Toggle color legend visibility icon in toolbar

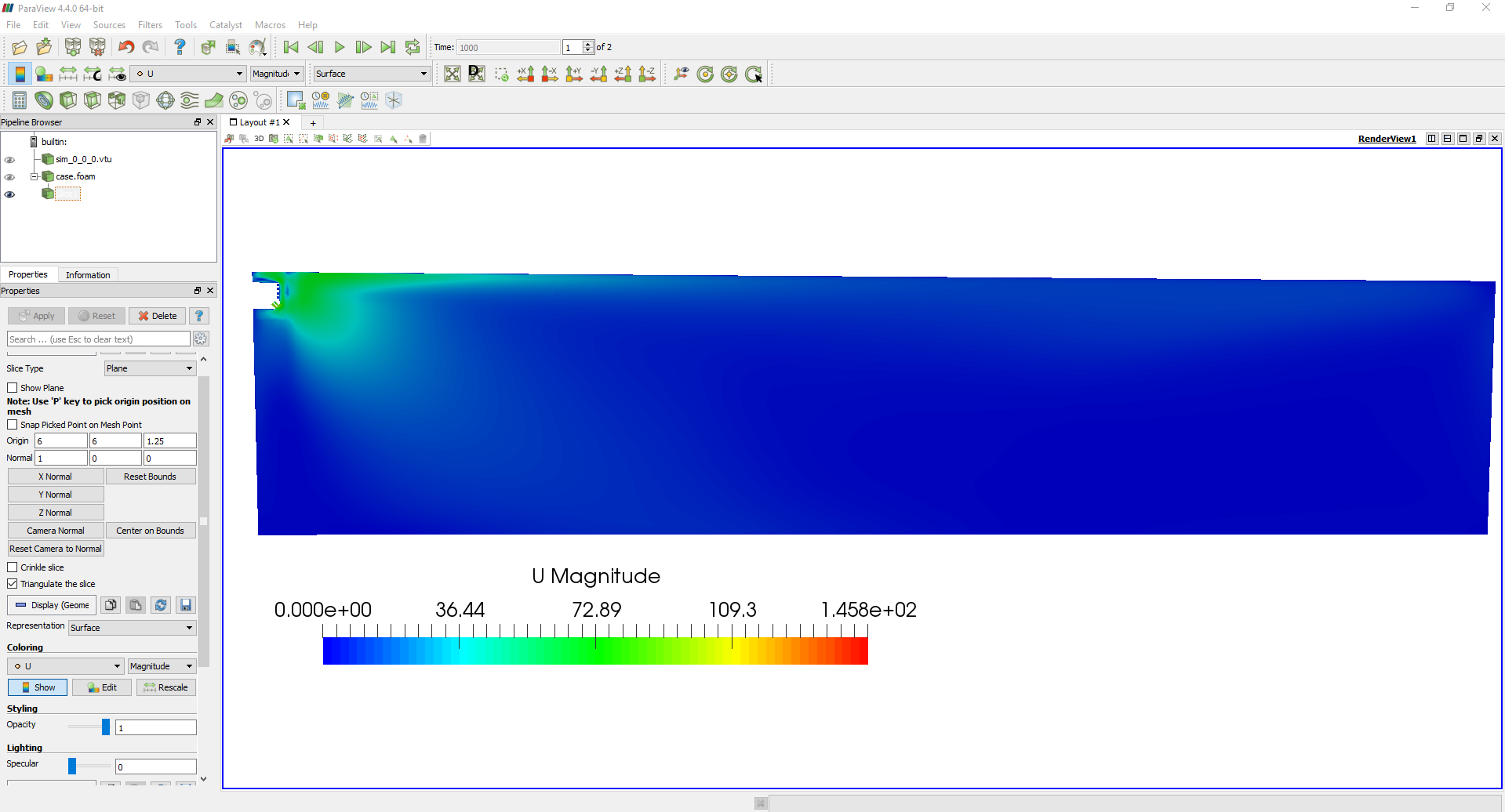pyautogui.click(x=20, y=74)
